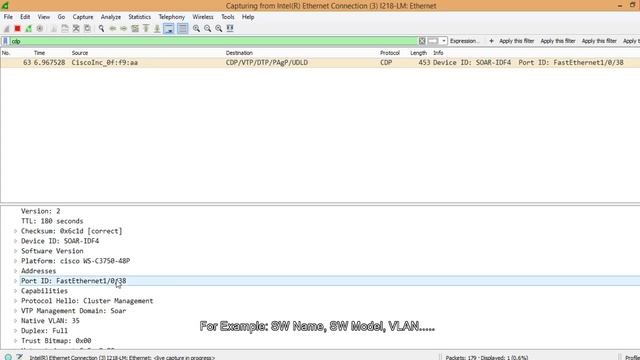The image size is (640, 360).
Task: Sort packets by the No. column
Action: [x=6, y=53]
